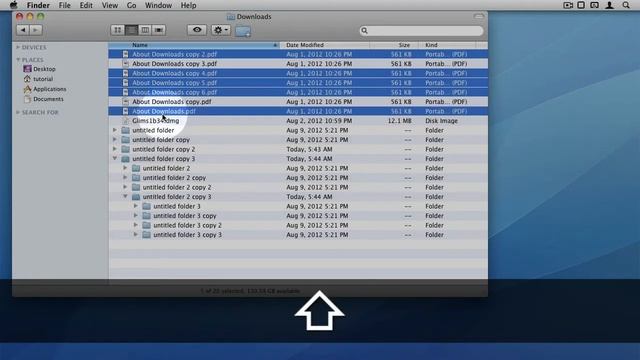
Task: Click the new folder toolbar icon
Action: [243, 31]
